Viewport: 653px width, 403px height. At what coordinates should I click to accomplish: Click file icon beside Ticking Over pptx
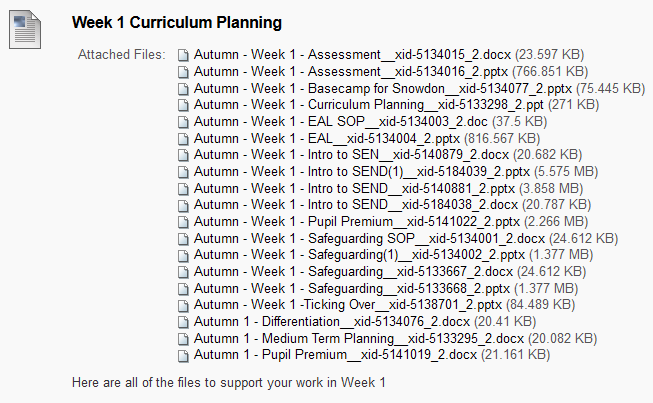(183, 306)
